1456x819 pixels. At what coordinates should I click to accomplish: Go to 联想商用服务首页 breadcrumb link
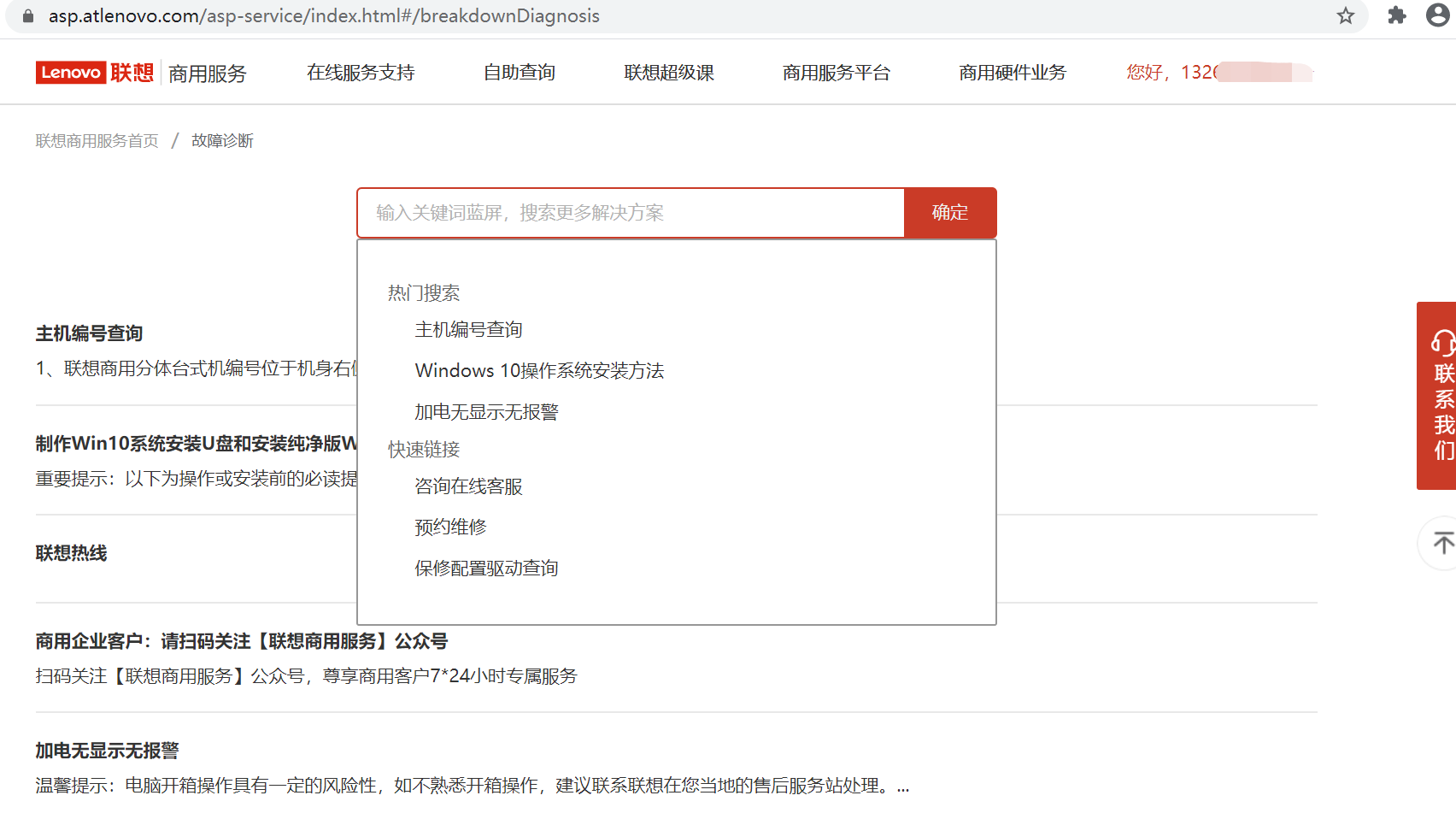[97, 141]
